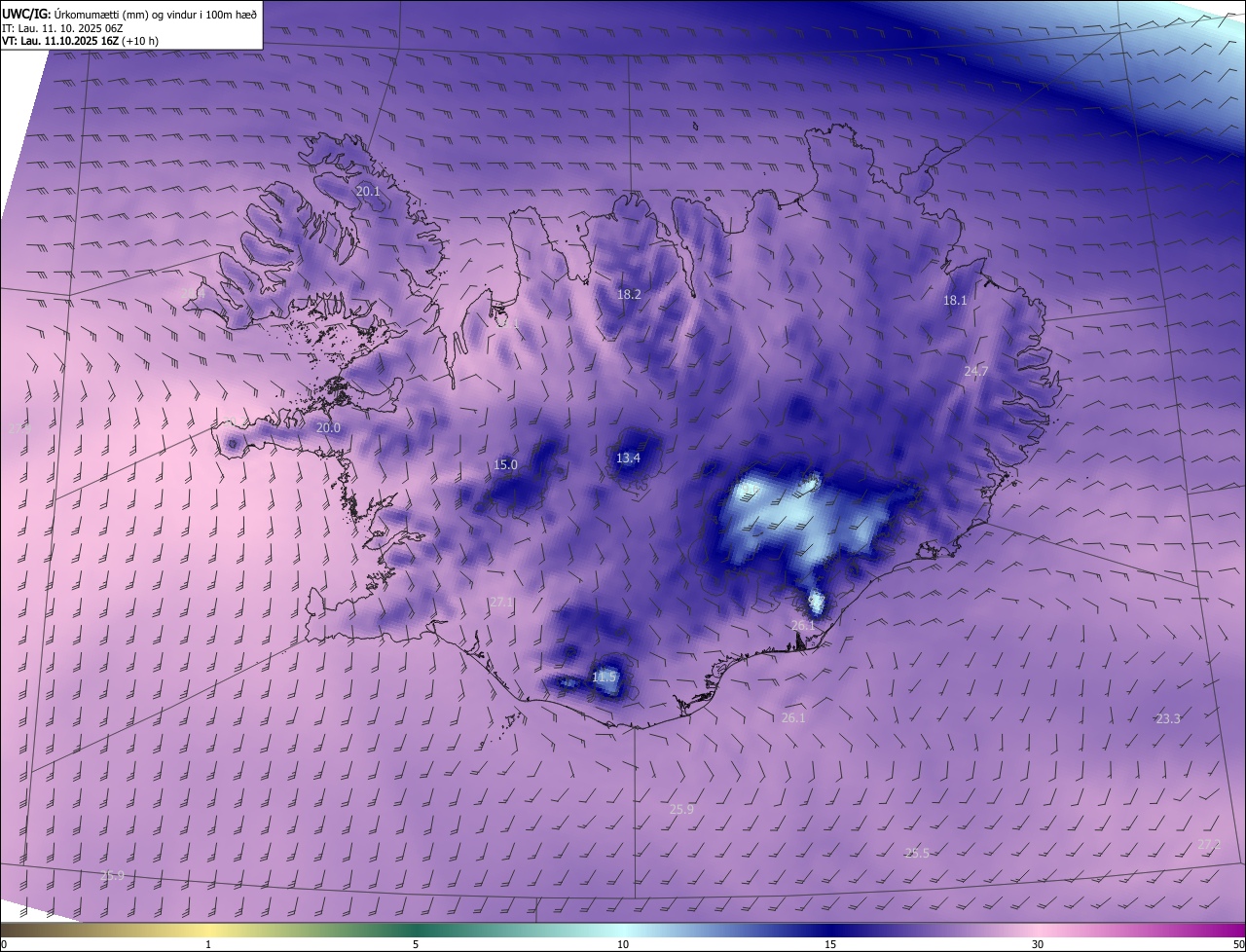This screenshot has height=952, width=1246.
Task: Click the 30 tick on the colour scale
Action: 1038,944
